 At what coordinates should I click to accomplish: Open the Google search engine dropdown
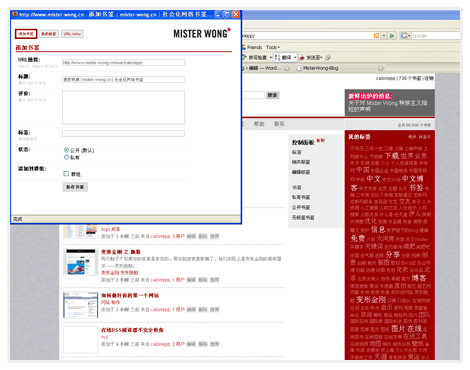[x=405, y=35]
